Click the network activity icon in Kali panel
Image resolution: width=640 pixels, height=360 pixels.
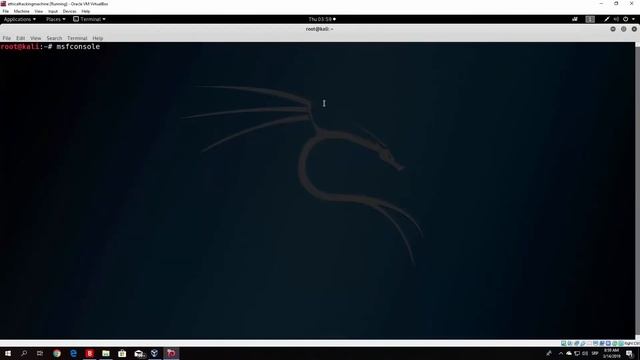(575, 19)
